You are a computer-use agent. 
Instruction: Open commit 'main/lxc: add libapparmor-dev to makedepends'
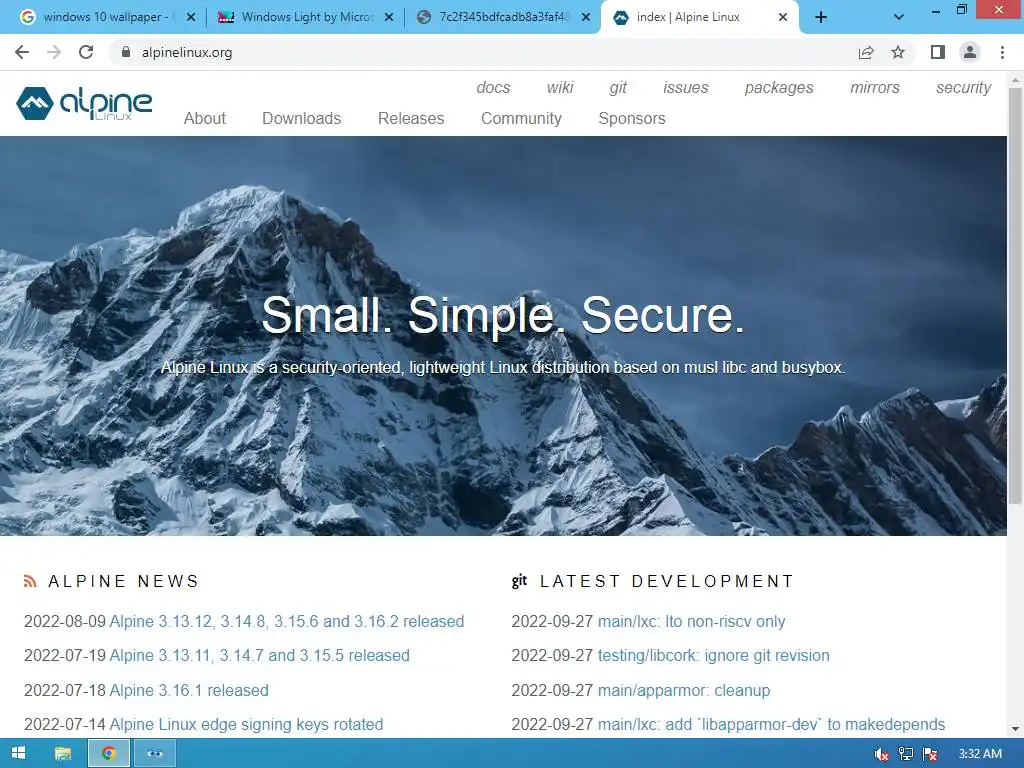coord(771,724)
